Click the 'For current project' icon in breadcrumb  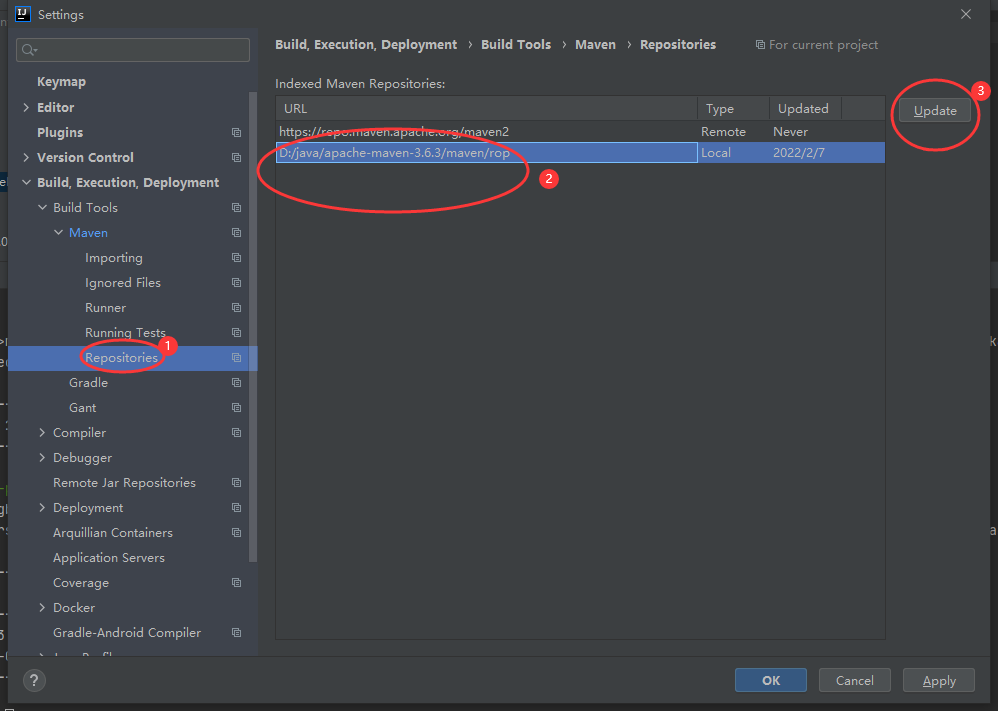pyautogui.click(x=763, y=44)
